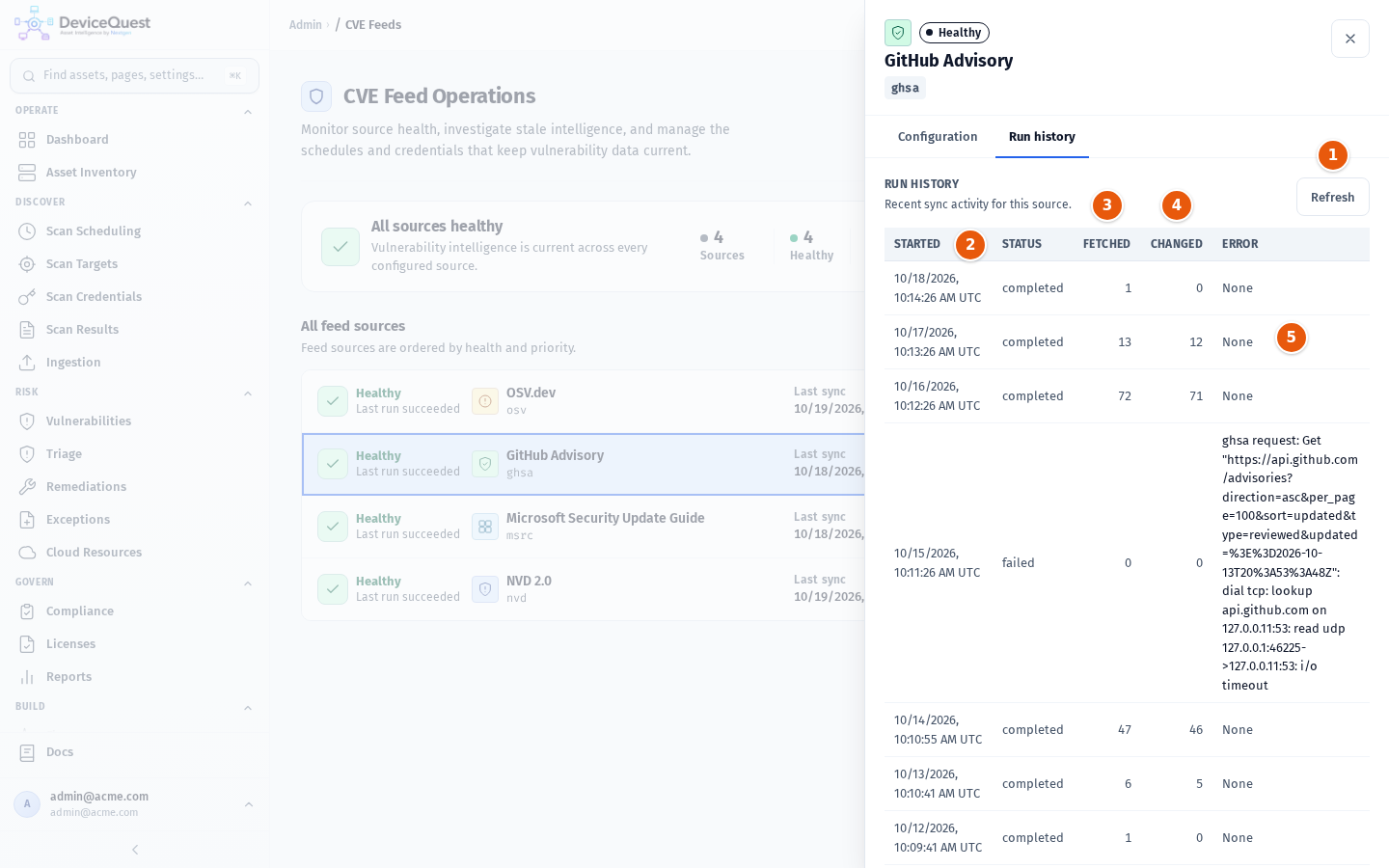
Task: Open Scan Targets page
Action: point(134,264)
